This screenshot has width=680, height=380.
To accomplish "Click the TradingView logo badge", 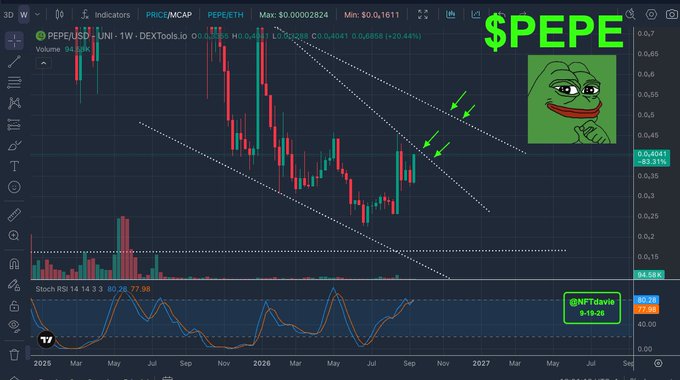I will coord(46,340).
